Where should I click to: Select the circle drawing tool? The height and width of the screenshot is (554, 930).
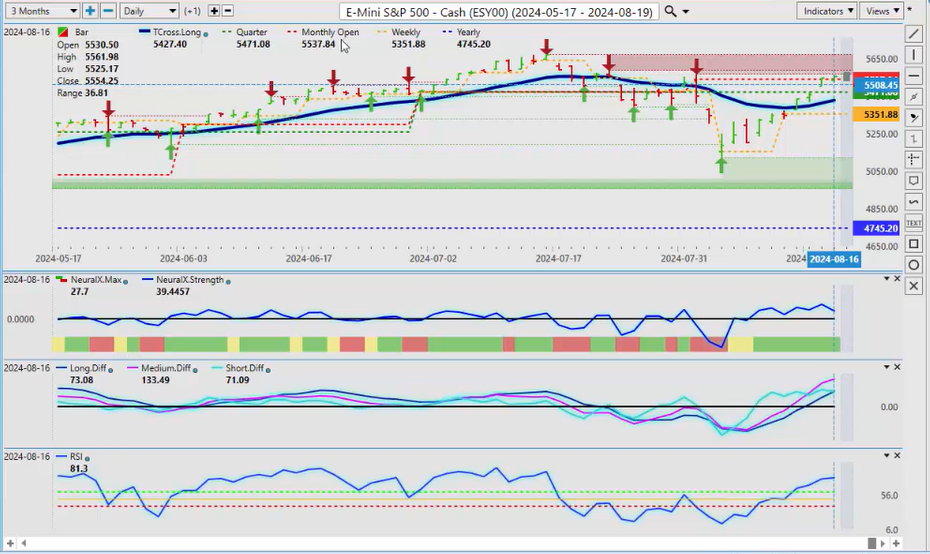pos(914,265)
